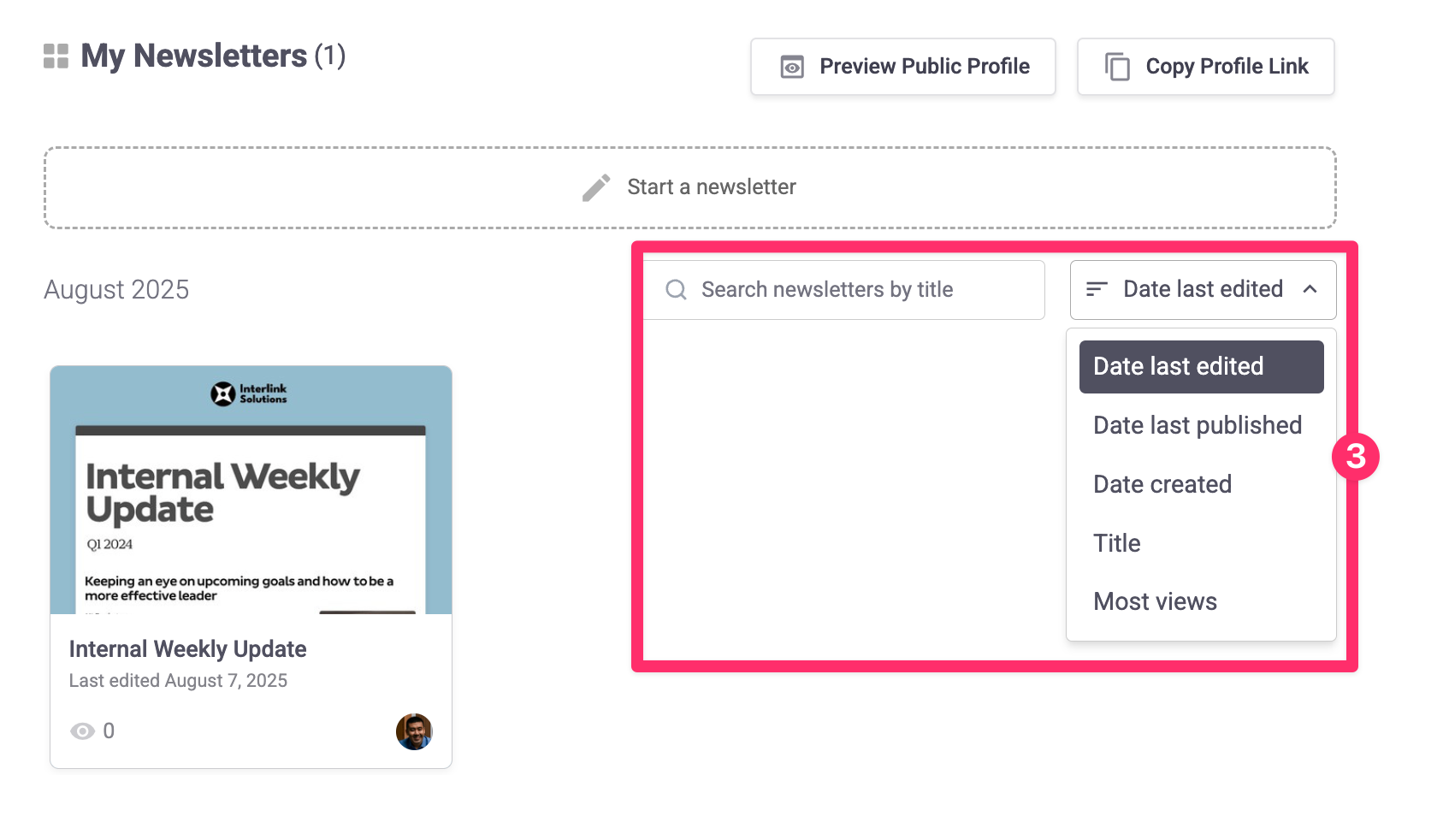Collapse the sort dropdown chevron
1449x840 pixels.
(x=1310, y=289)
